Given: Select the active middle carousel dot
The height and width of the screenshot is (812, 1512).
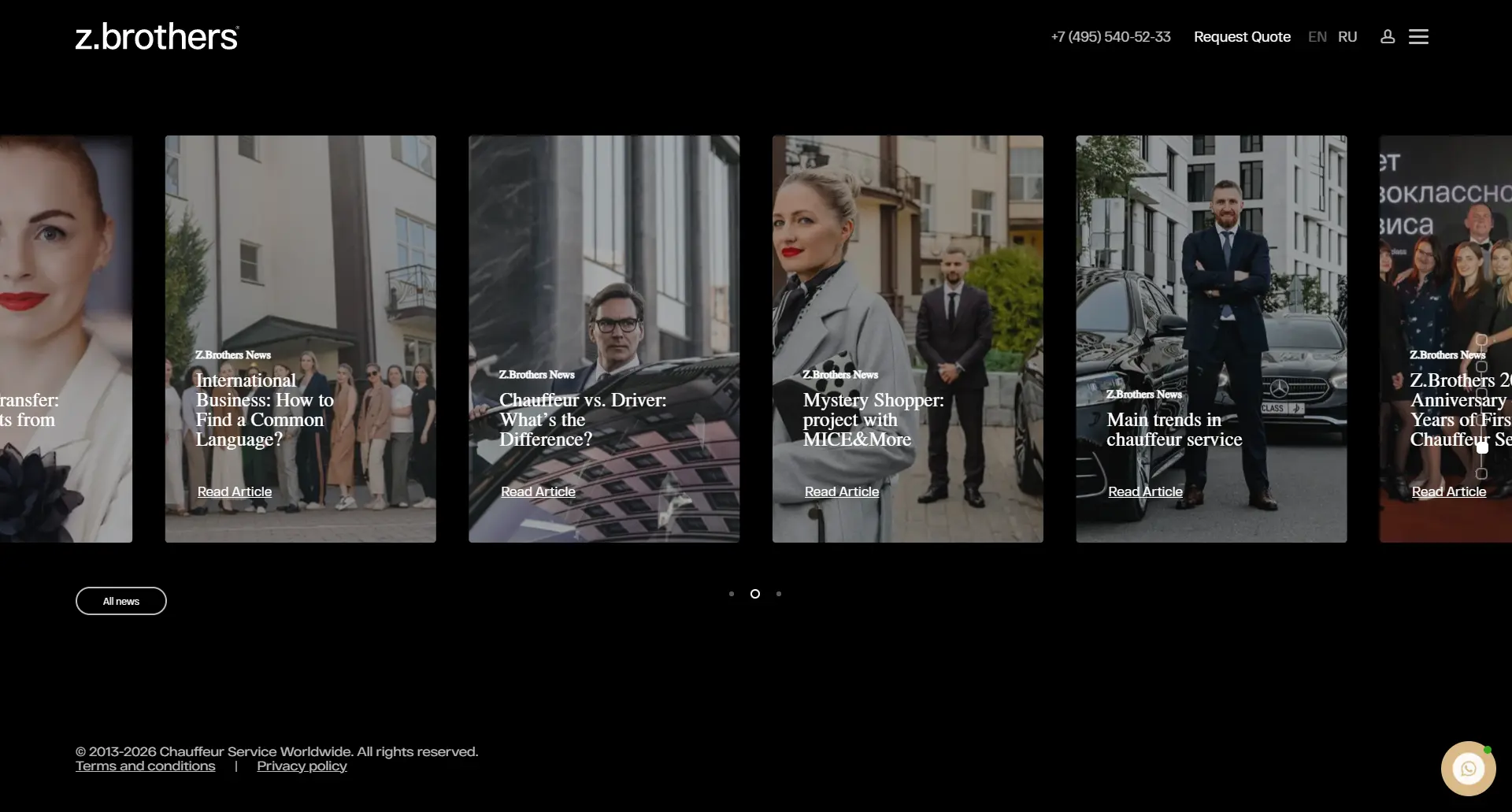Looking at the screenshot, I should pyautogui.click(x=755, y=594).
